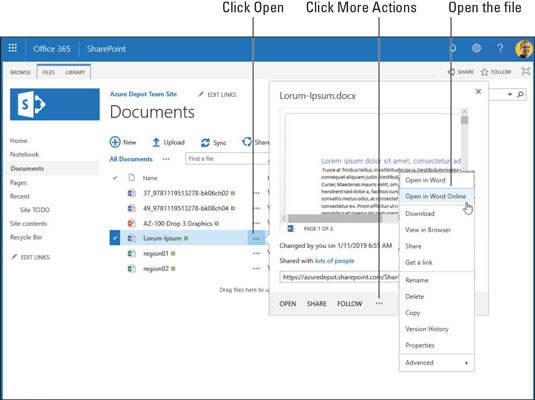Click the sharing URL text field

tap(339, 277)
